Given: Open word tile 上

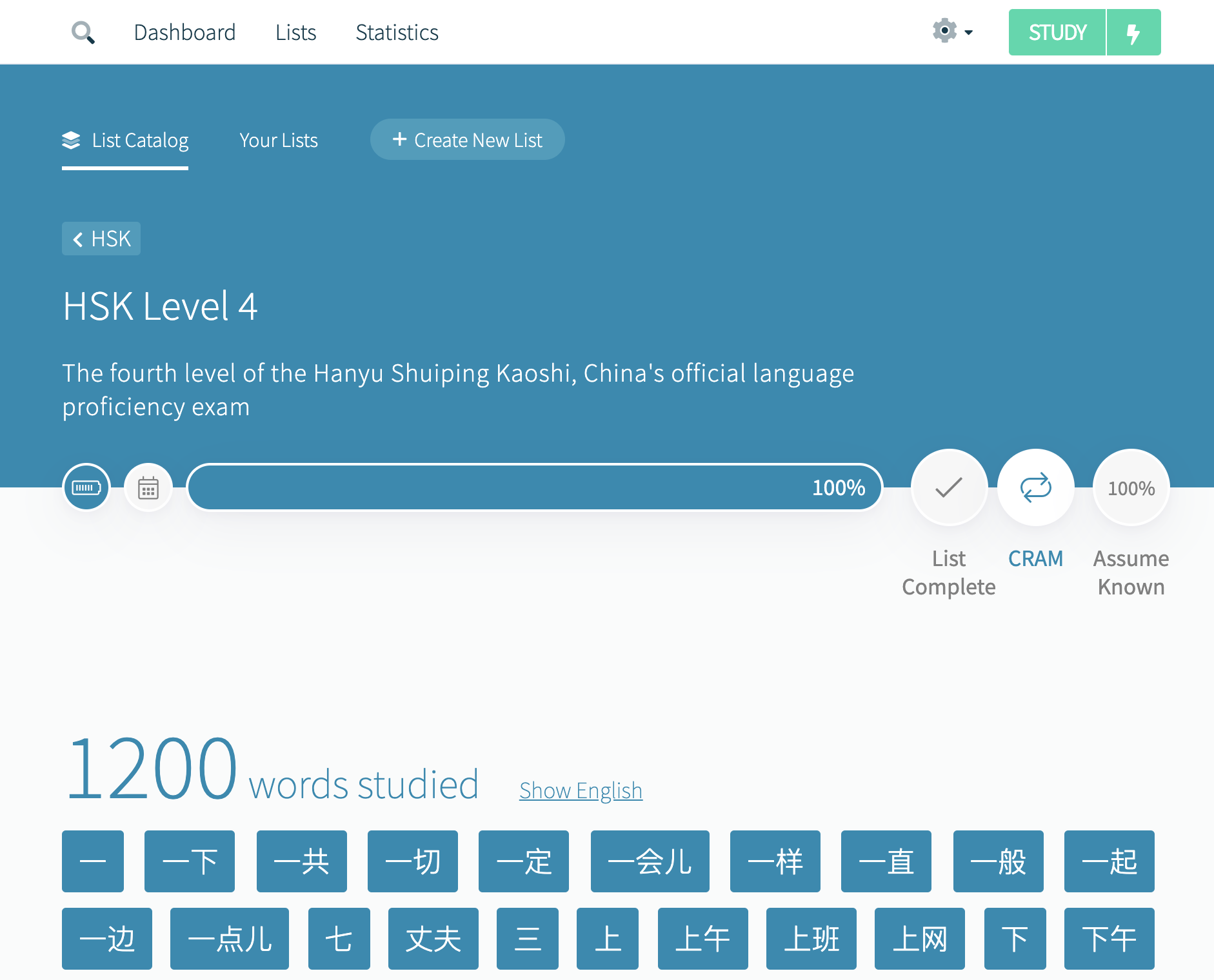Looking at the screenshot, I should 608,939.
